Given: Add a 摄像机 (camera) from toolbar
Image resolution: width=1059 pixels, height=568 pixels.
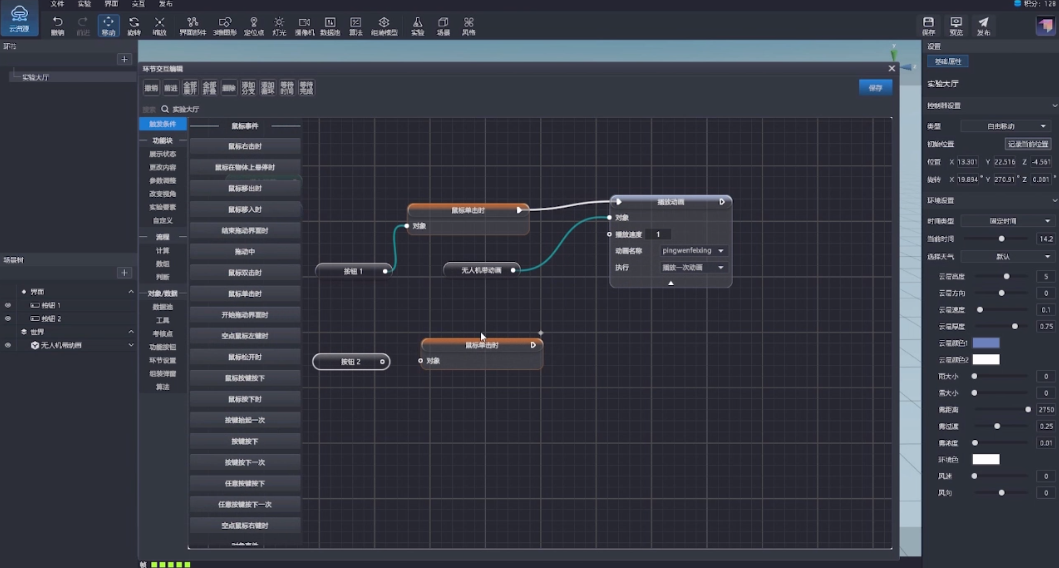Looking at the screenshot, I should tap(304, 25).
